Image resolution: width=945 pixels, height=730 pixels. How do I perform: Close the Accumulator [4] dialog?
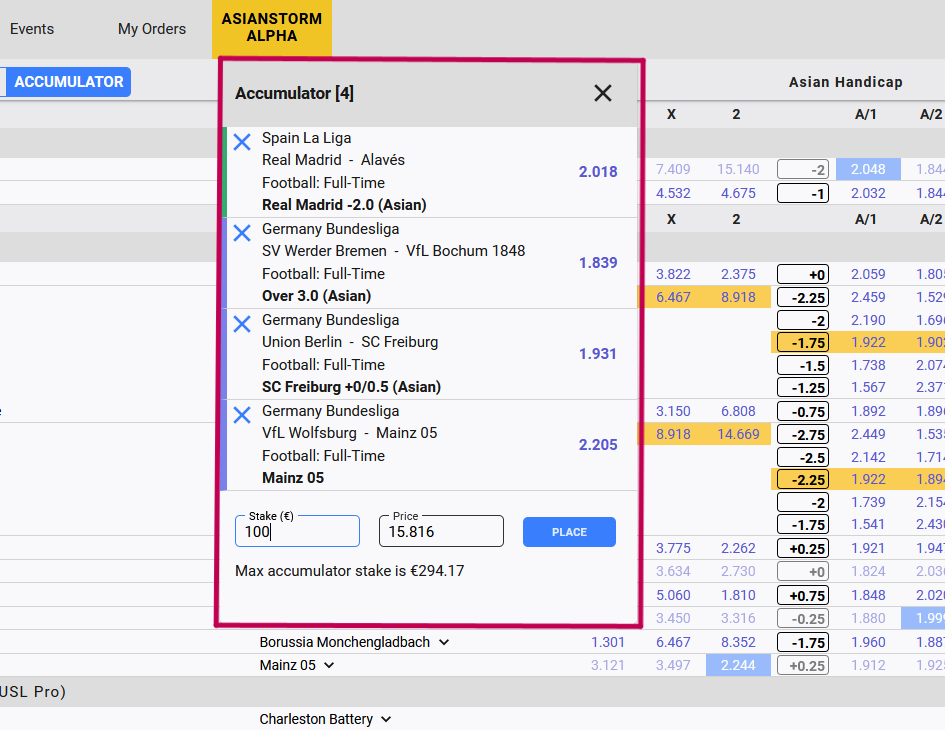click(603, 93)
